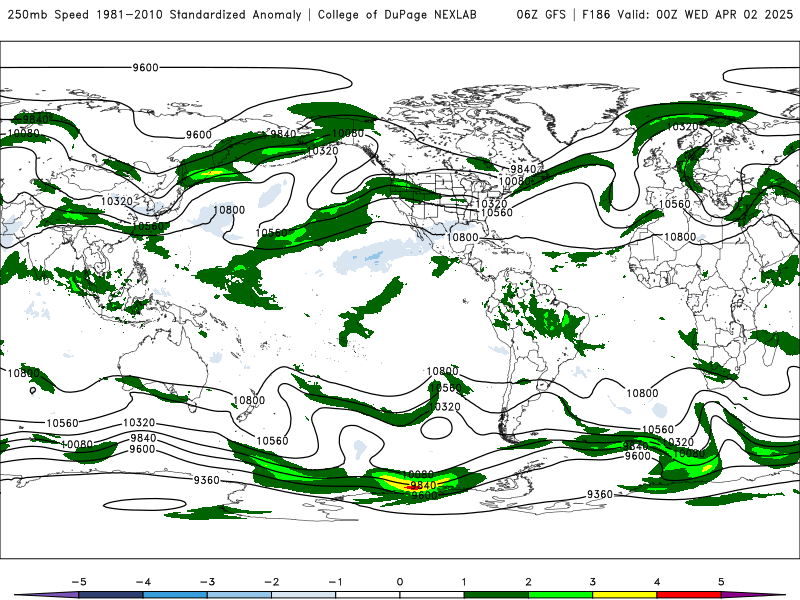This screenshot has width=800, height=600.
Task: Click the colorbar tick label '3'
Action: pos(592,582)
